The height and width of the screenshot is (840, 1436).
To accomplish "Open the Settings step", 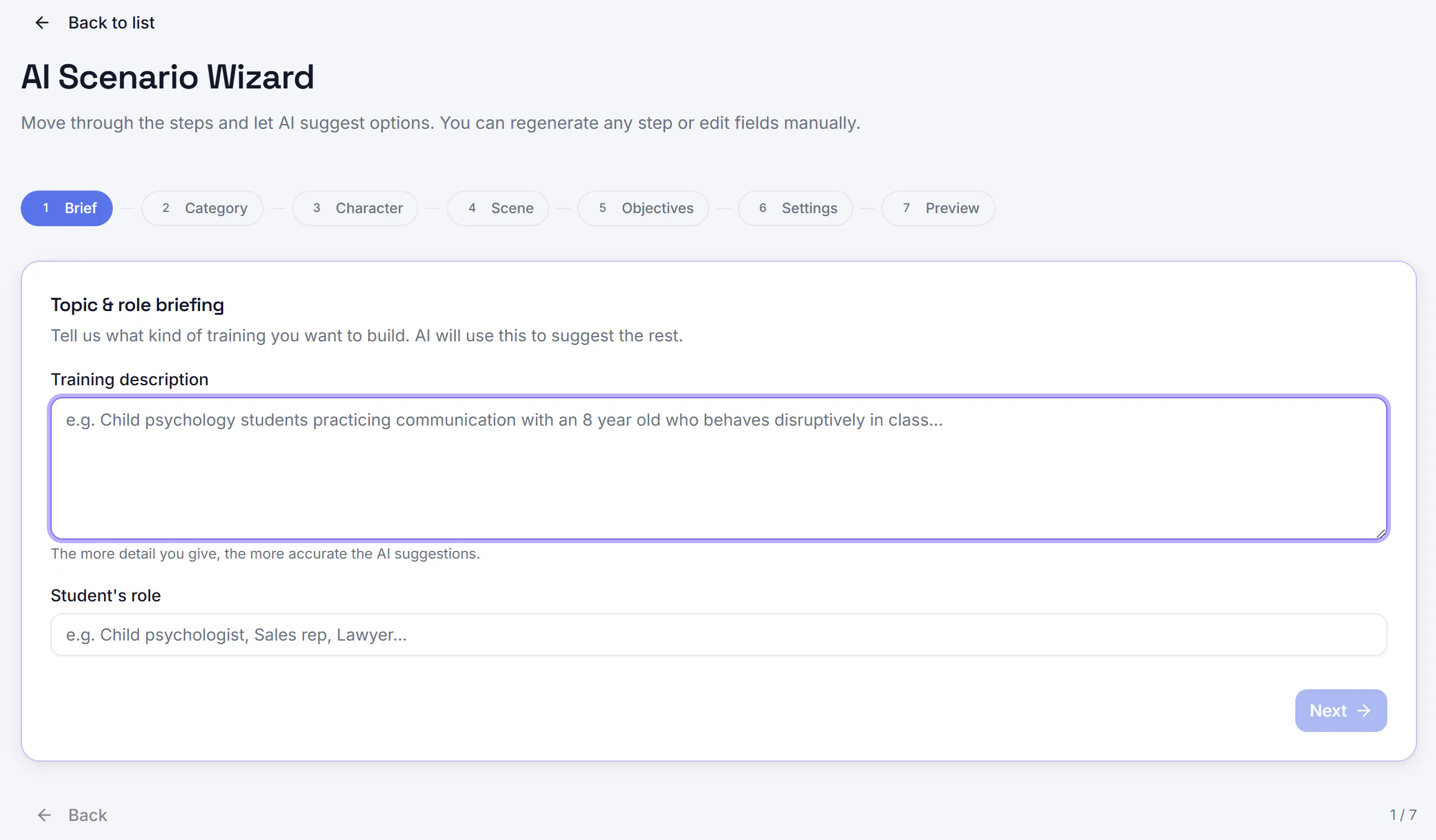I will tap(795, 208).
